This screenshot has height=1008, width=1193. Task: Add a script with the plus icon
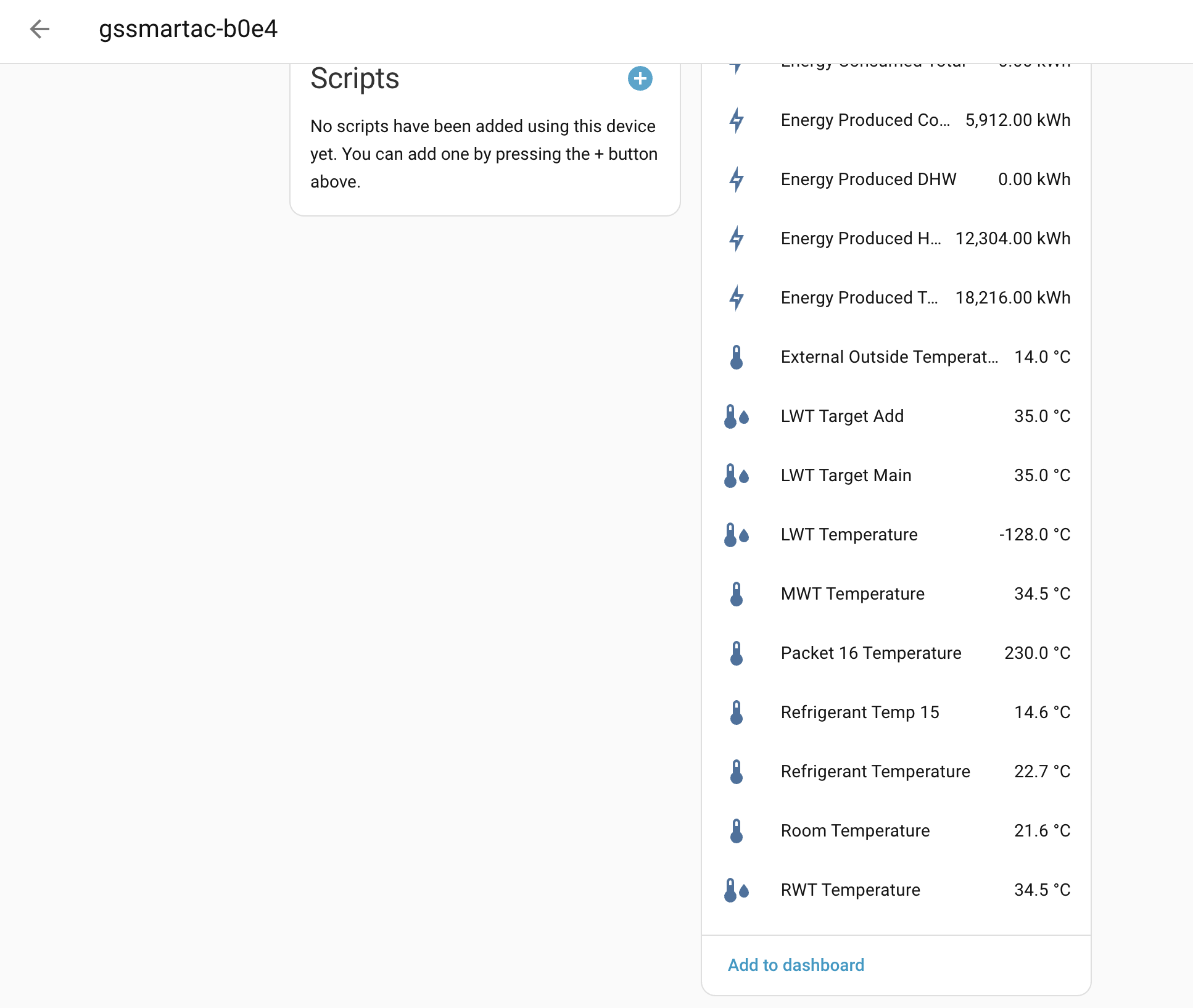[640, 78]
